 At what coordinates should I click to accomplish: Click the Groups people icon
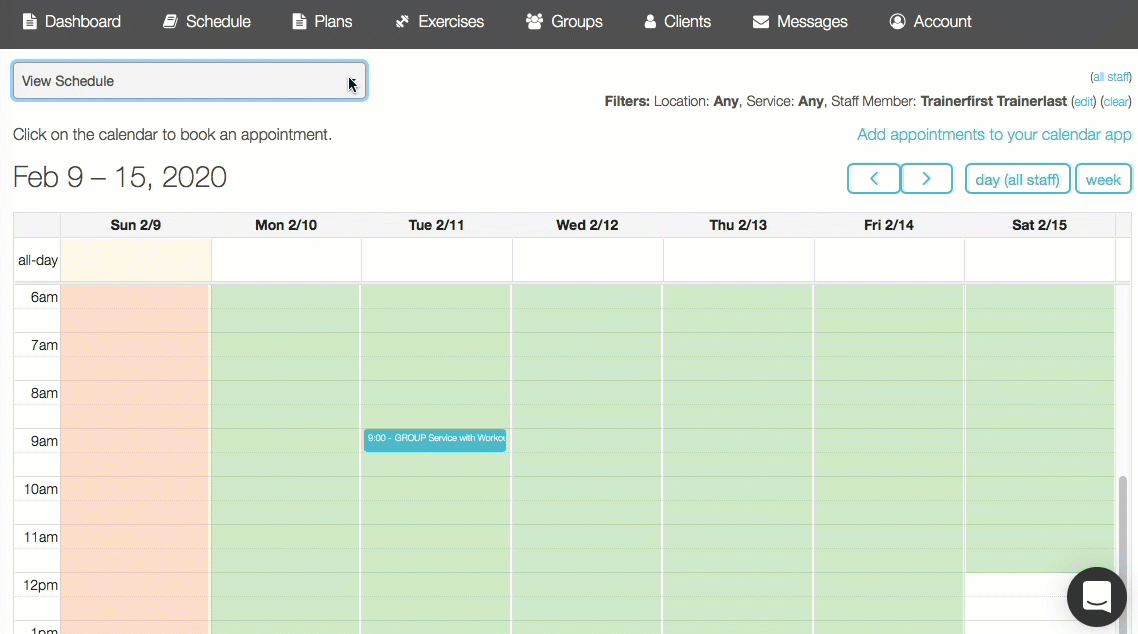tap(534, 22)
